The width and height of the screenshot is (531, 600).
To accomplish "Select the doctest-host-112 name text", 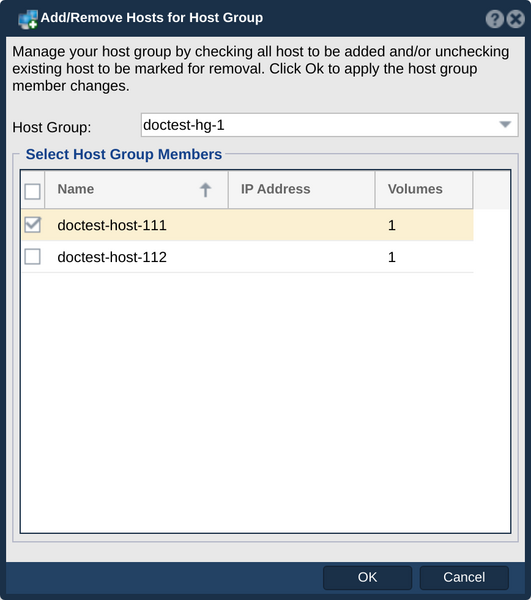I will click(x=112, y=257).
